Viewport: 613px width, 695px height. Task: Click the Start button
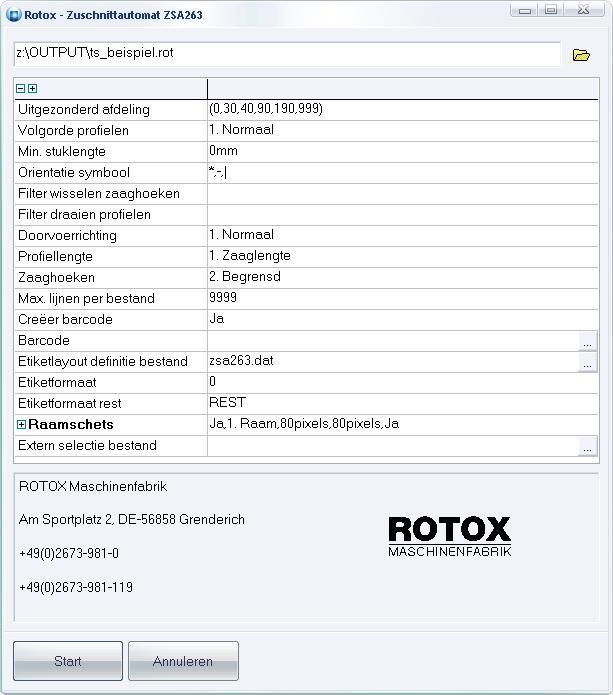pos(68,661)
